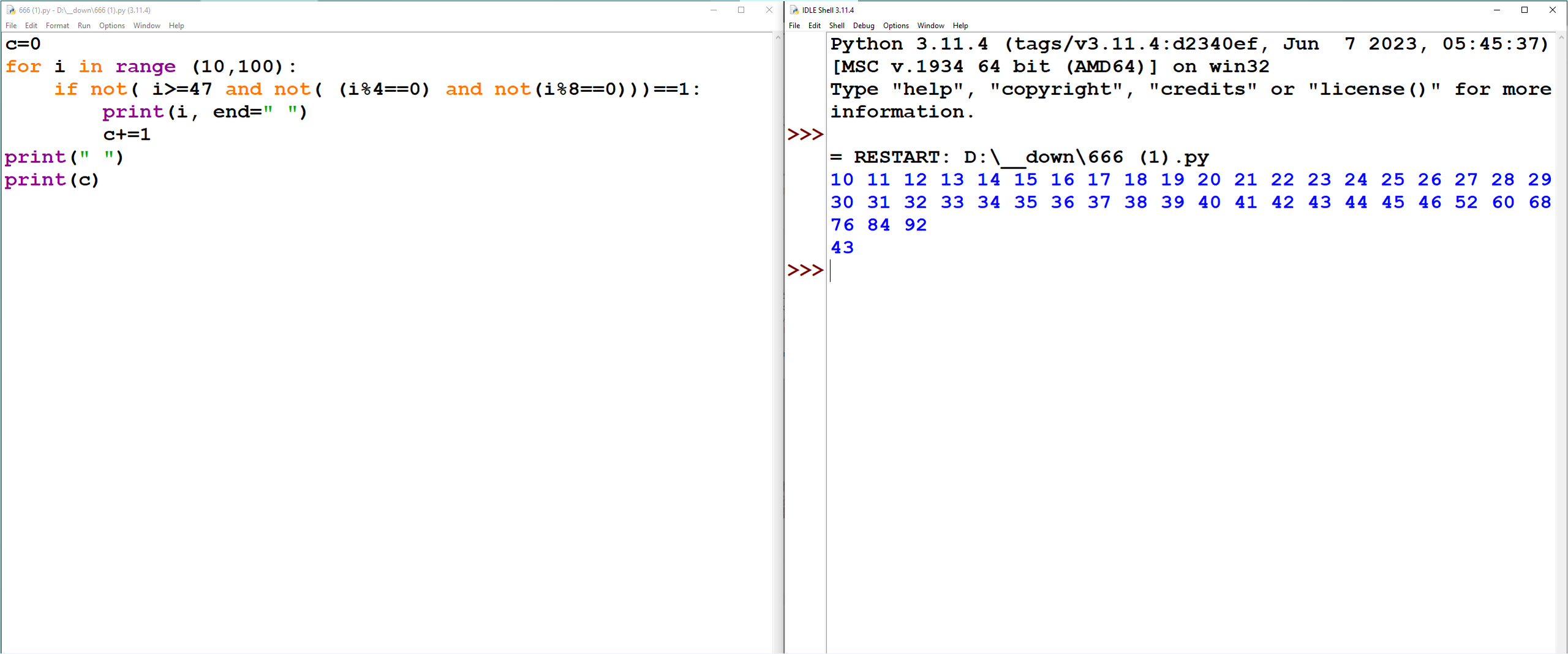The image size is (1568, 654).
Task: Open the editor's Options menu
Action: (112, 26)
